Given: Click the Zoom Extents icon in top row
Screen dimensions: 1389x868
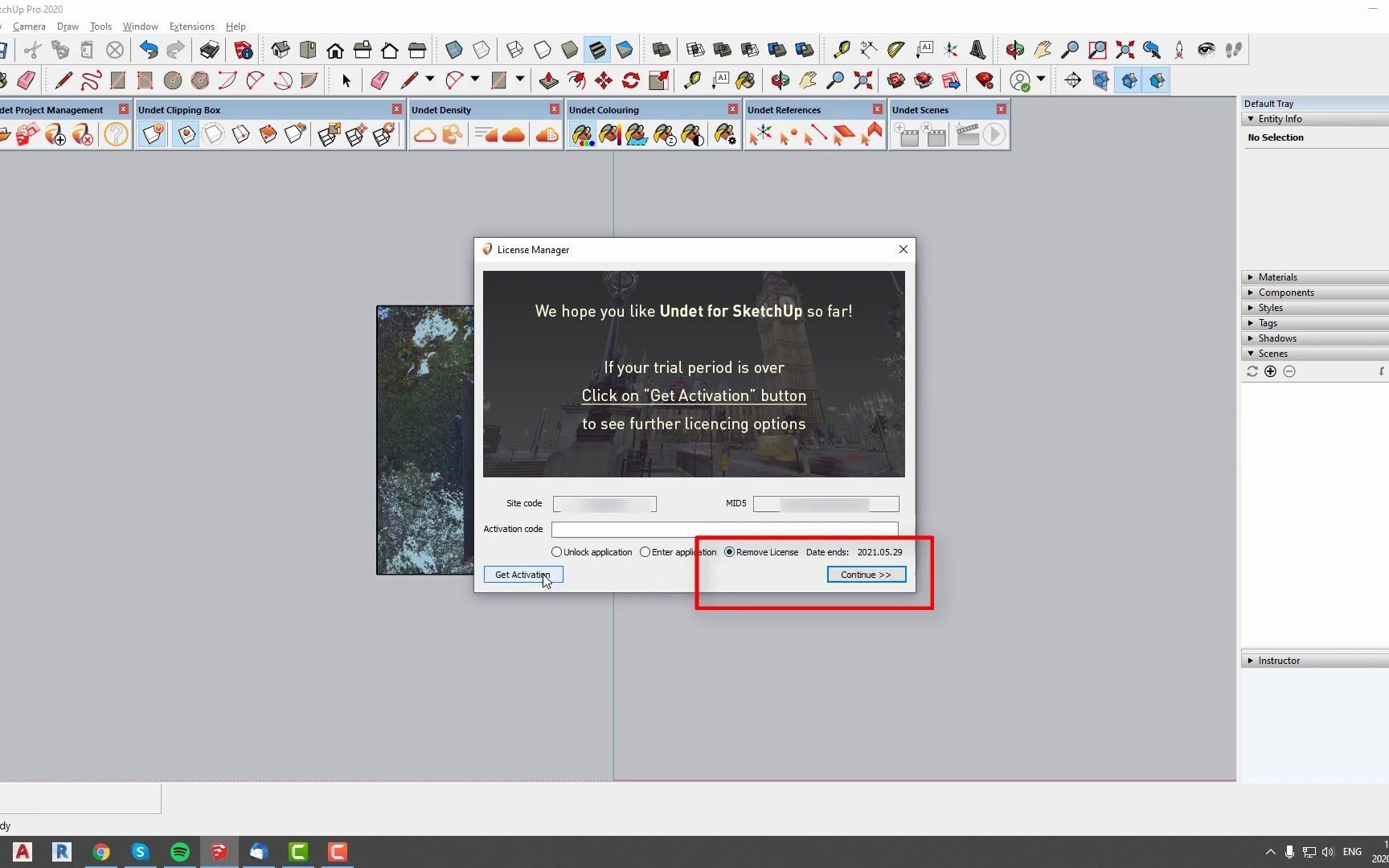Looking at the screenshot, I should [x=1125, y=50].
